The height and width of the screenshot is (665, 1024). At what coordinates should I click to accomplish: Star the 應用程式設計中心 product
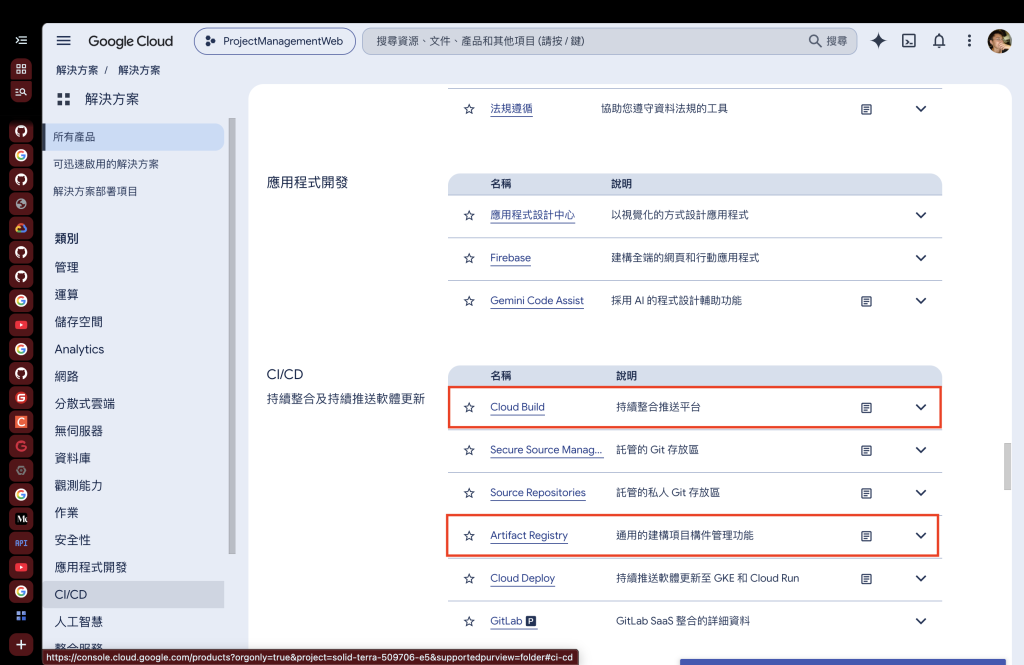click(469, 216)
